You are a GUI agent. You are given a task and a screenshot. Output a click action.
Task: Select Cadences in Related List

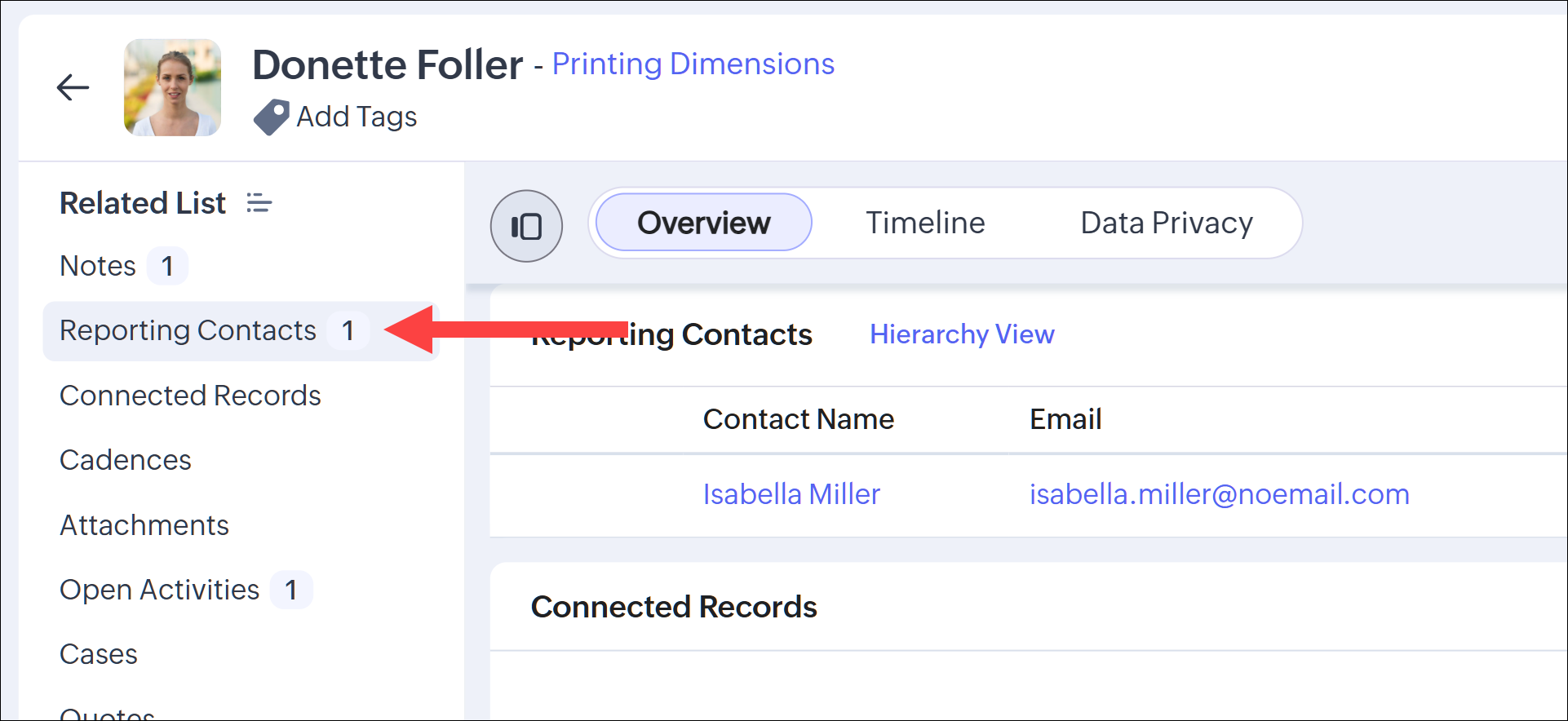126,460
